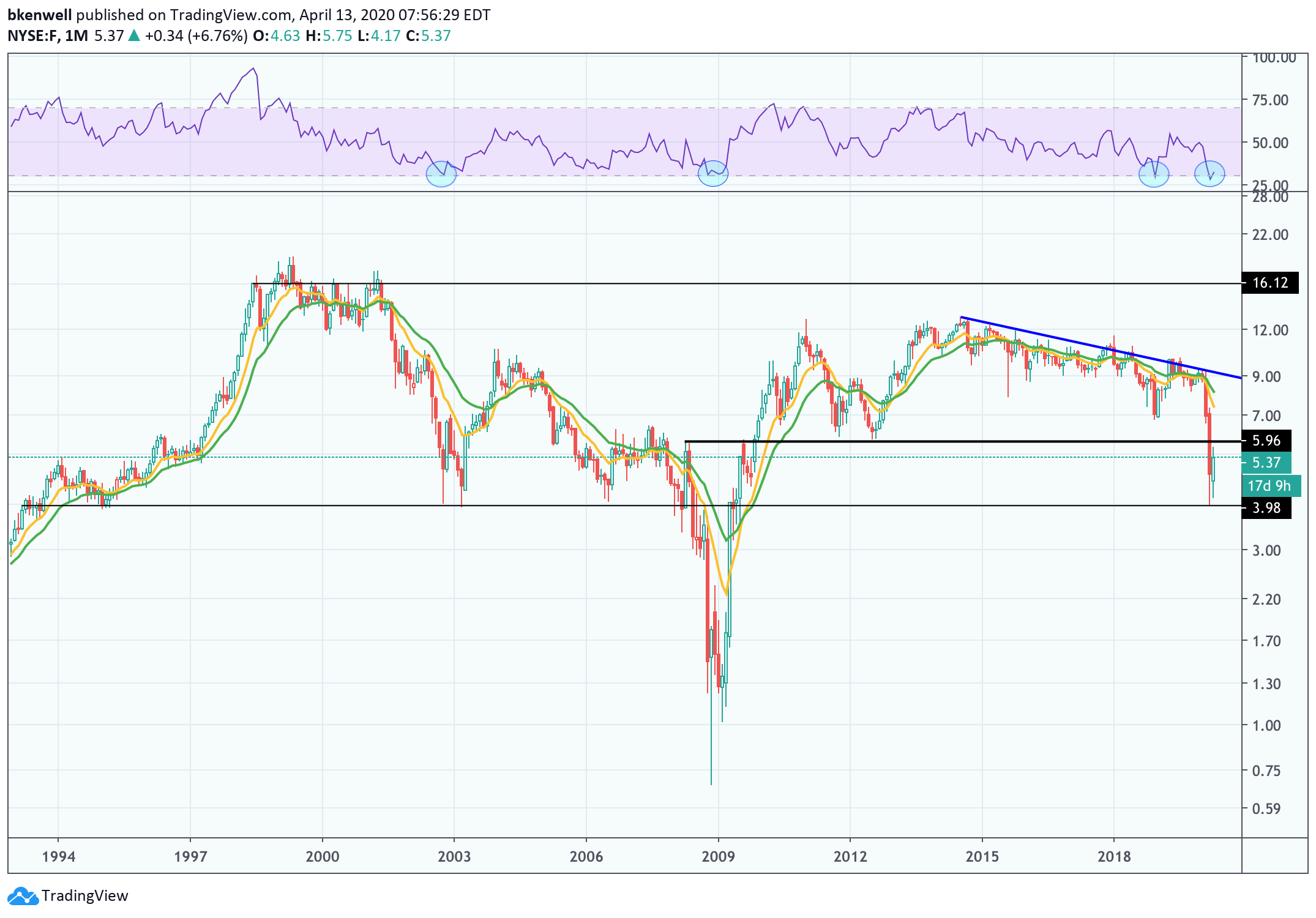Click the green up-arrow triangle beside 5.37

pyautogui.click(x=134, y=35)
